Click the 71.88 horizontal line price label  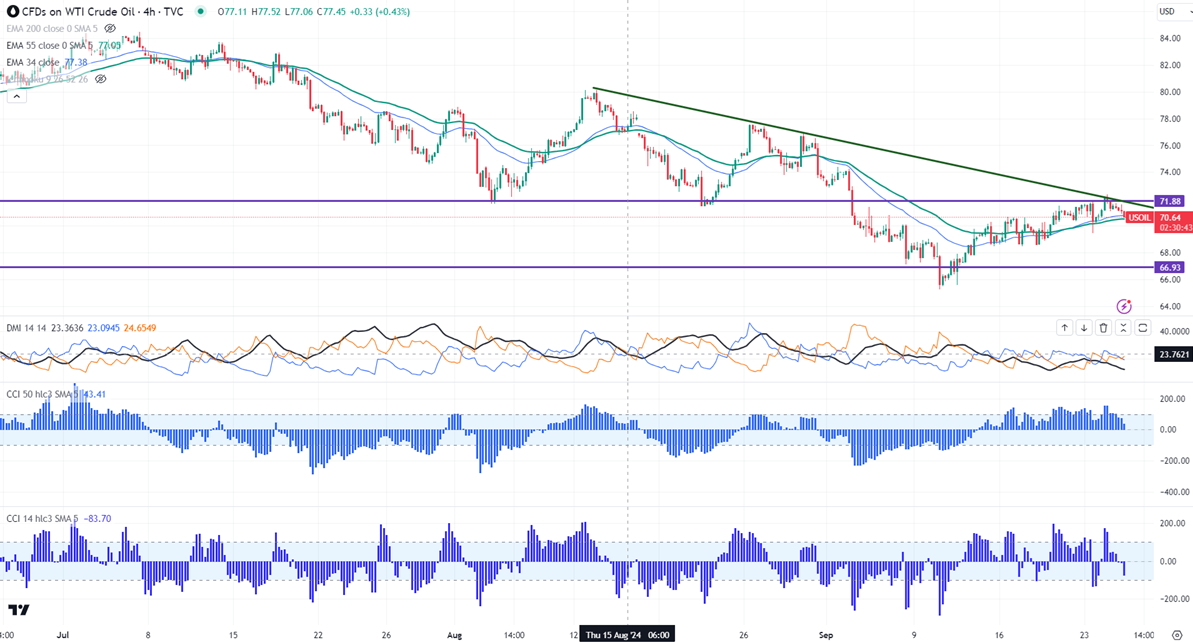coord(1170,201)
